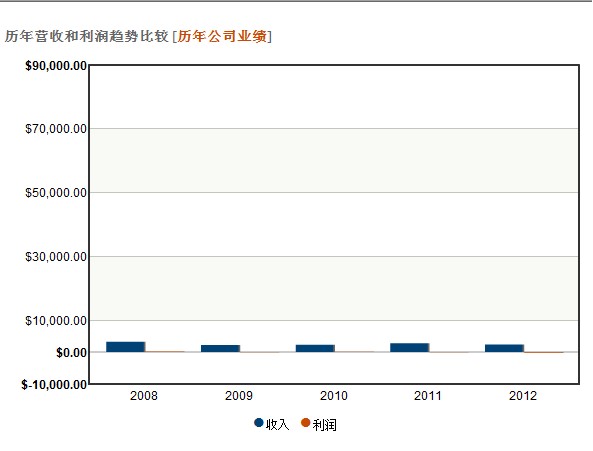Click the 2008 x-axis label
Image resolution: width=593 pixels, height=451 pixels.
point(144,396)
